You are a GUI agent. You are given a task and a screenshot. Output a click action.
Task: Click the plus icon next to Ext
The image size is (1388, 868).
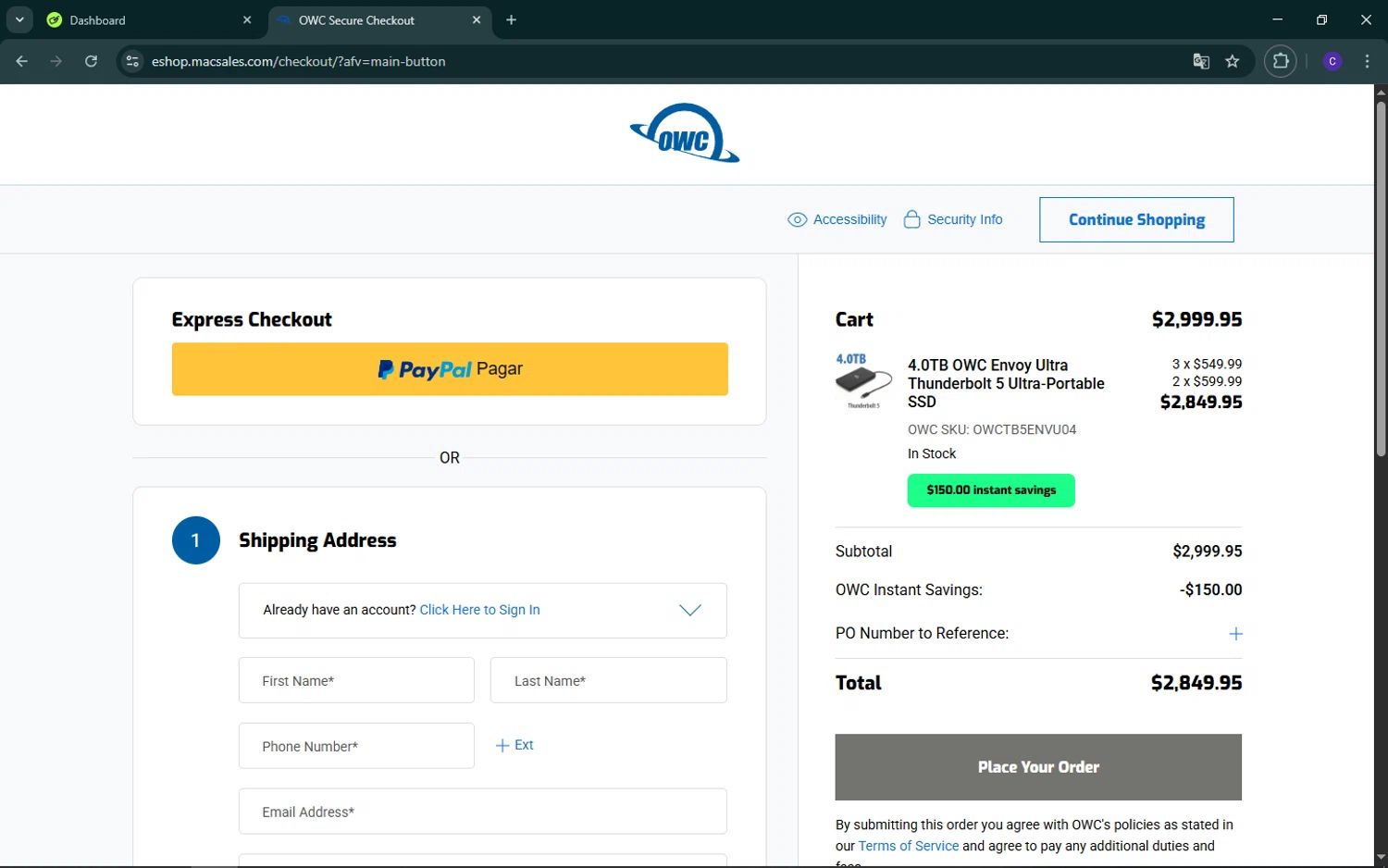502,745
